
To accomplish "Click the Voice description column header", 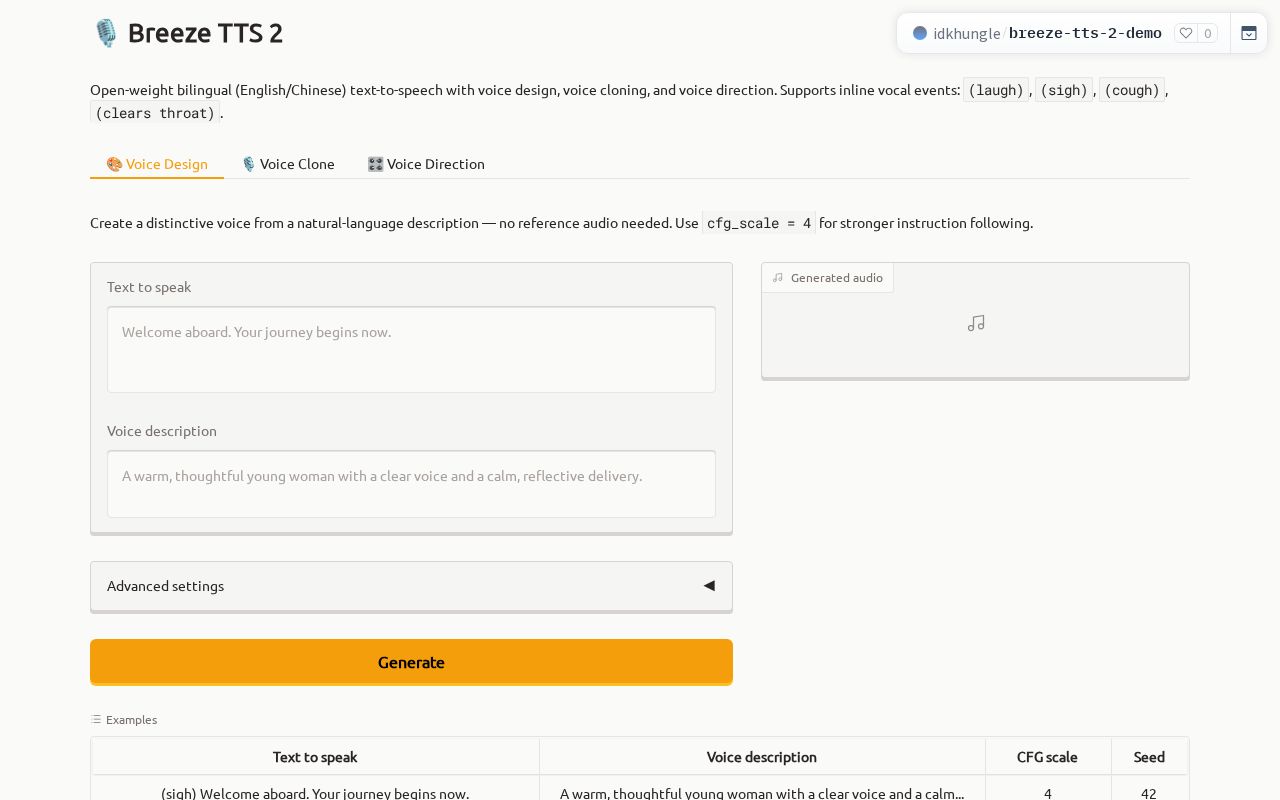I will point(762,757).
